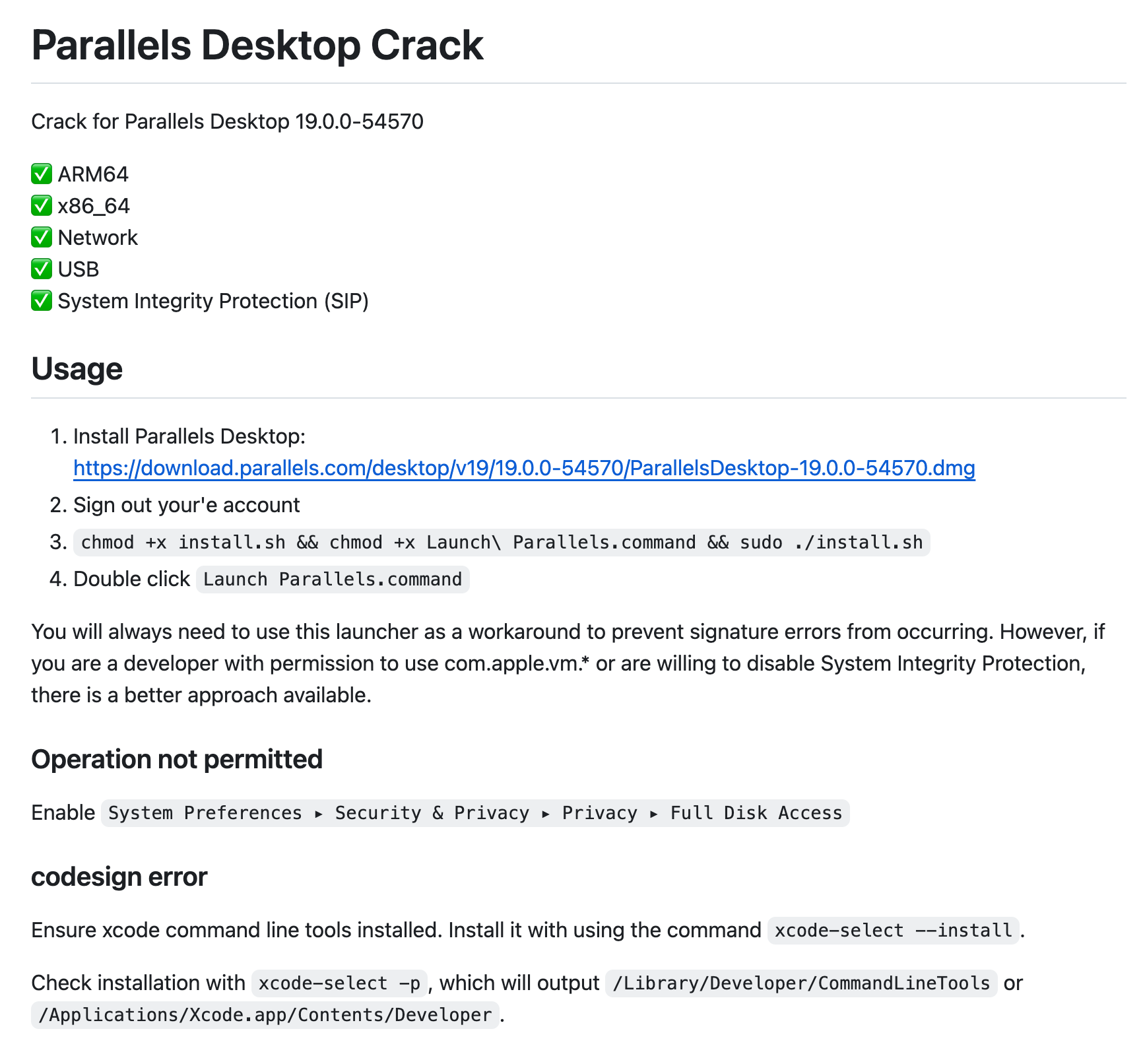The height and width of the screenshot is (1064, 1143).
Task: Click the 'Launch Parallels.command' inline code
Action: [x=333, y=580]
